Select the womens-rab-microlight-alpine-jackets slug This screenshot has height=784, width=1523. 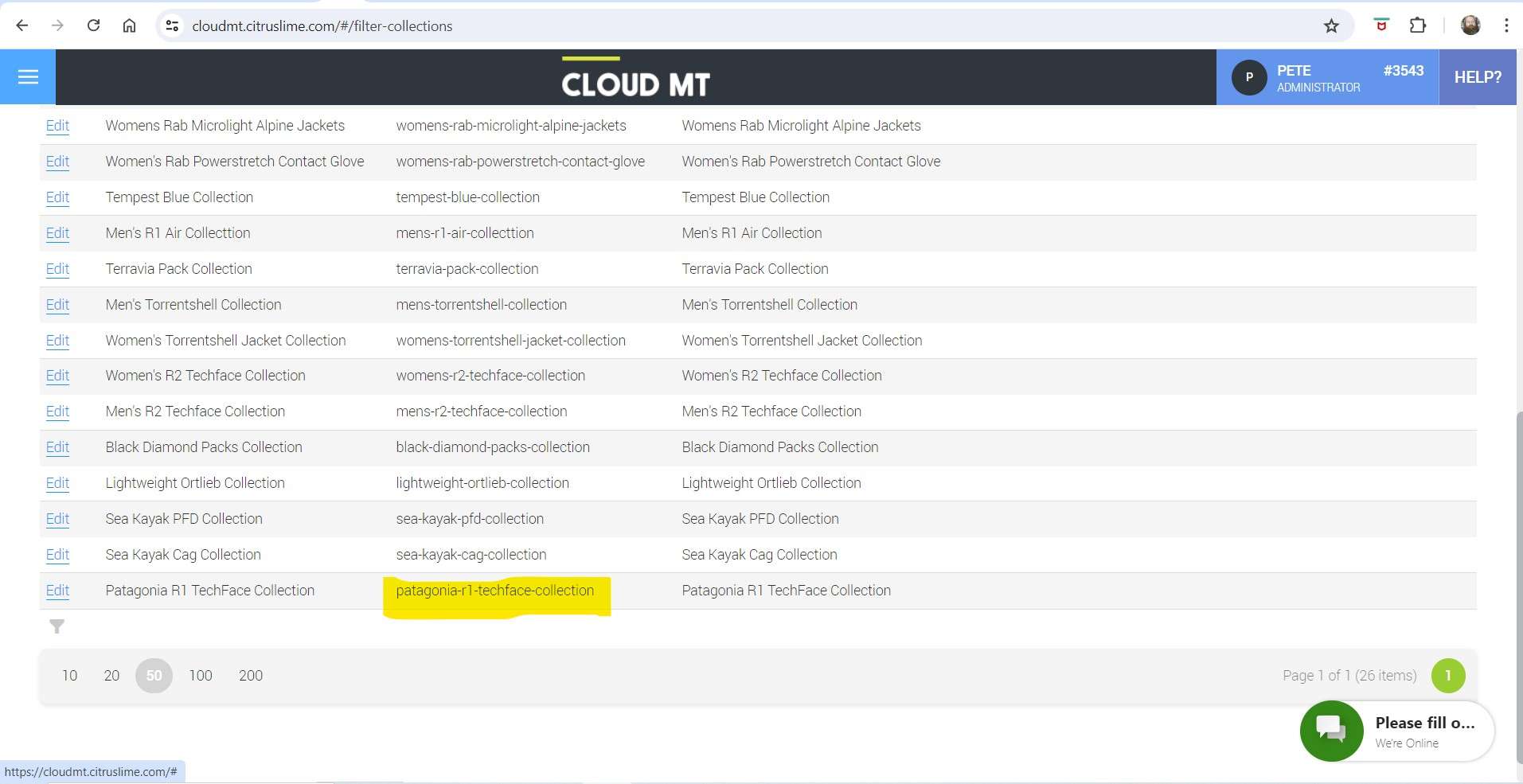(511, 126)
